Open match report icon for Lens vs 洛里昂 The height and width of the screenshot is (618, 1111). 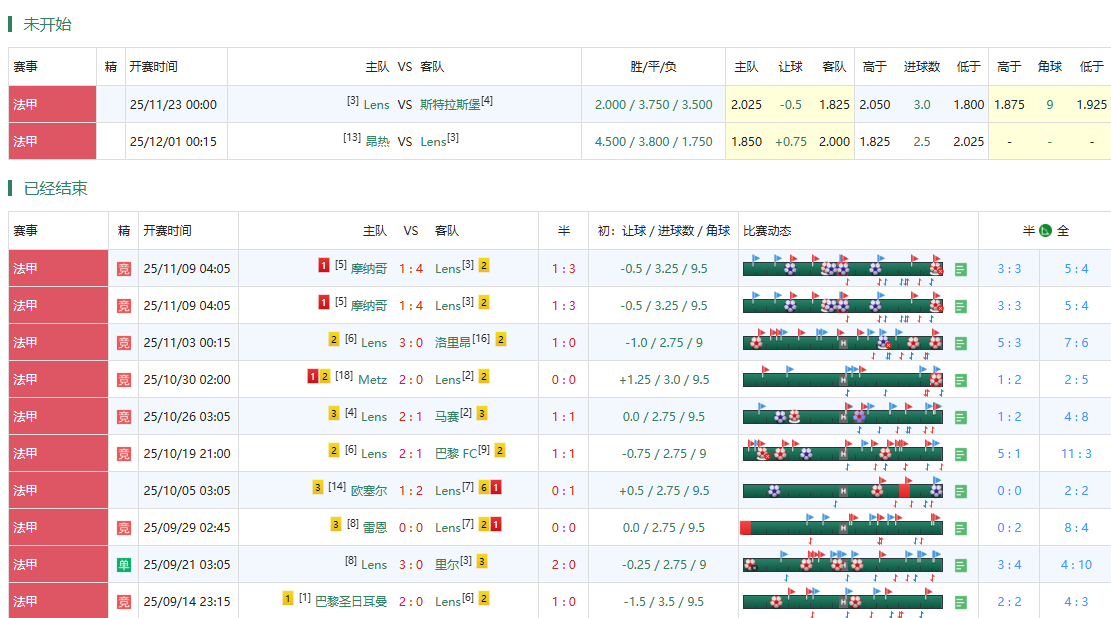click(x=961, y=343)
